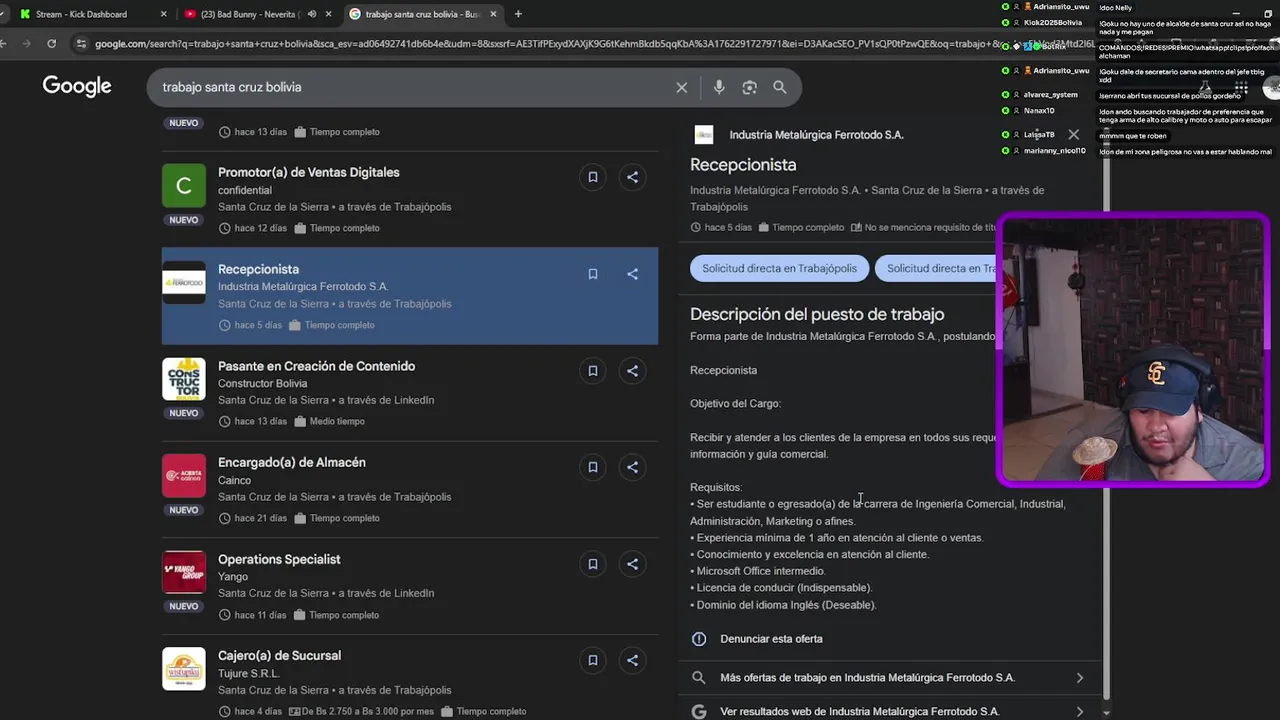Click the 'Descripción del puesto de trabajo' heading
The height and width of the screenshot is (720, 1280).
click(x=817, y=314)
